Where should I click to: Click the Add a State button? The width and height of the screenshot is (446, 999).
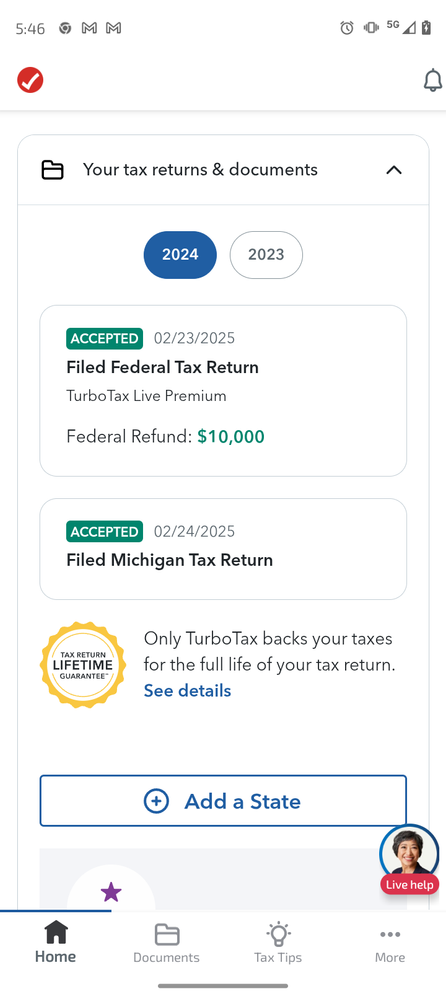pyautogui.click(x=223, y=801)
